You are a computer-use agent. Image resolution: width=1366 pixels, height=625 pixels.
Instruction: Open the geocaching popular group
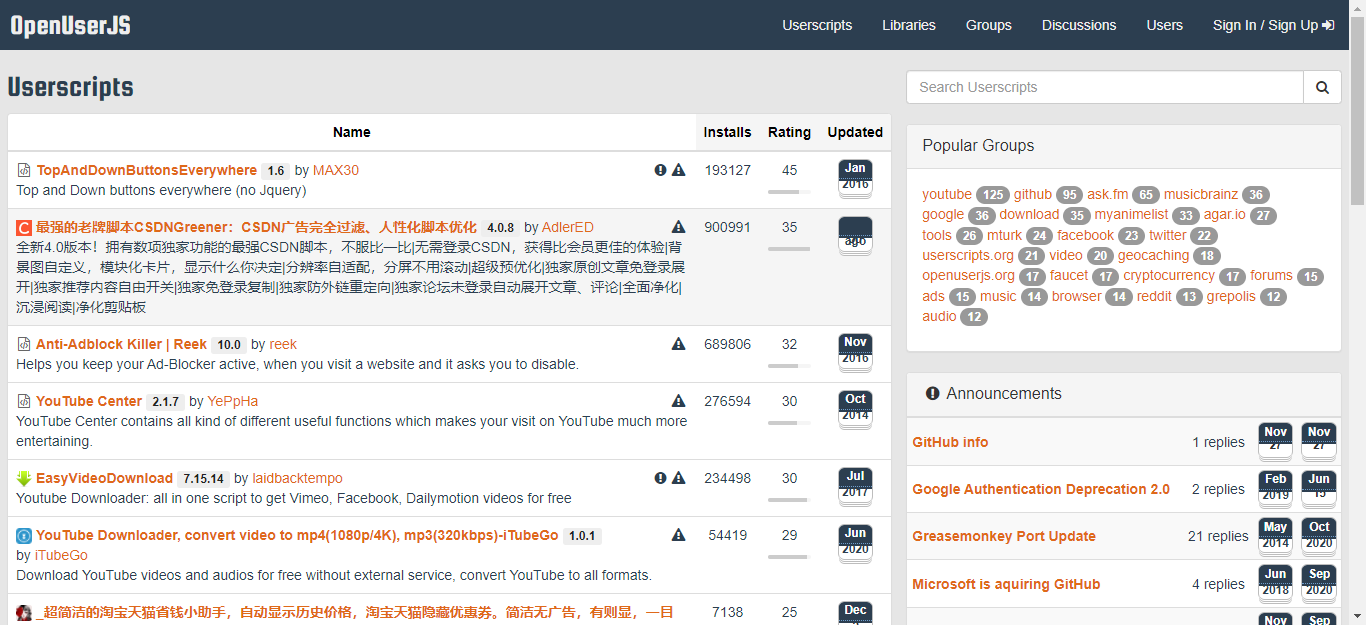tap(1154, 255)
